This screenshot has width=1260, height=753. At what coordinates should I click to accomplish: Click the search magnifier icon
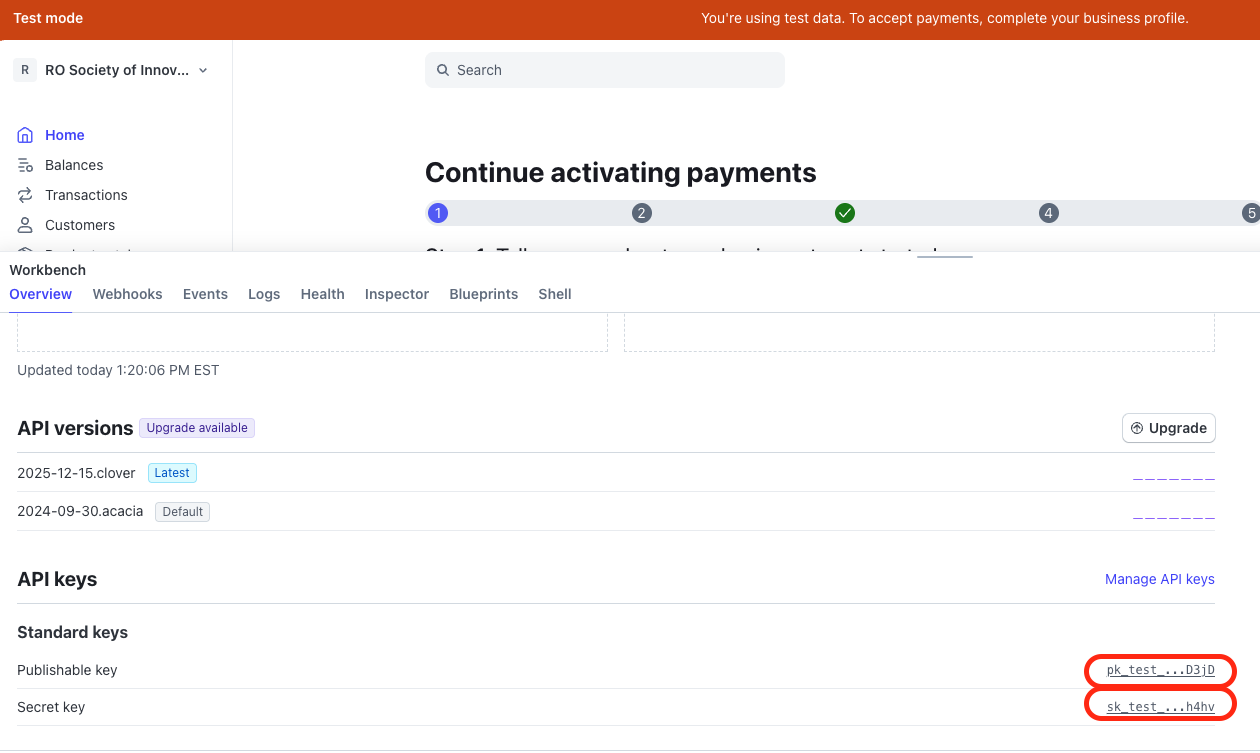pyautogui.click(x=443, y=70)
